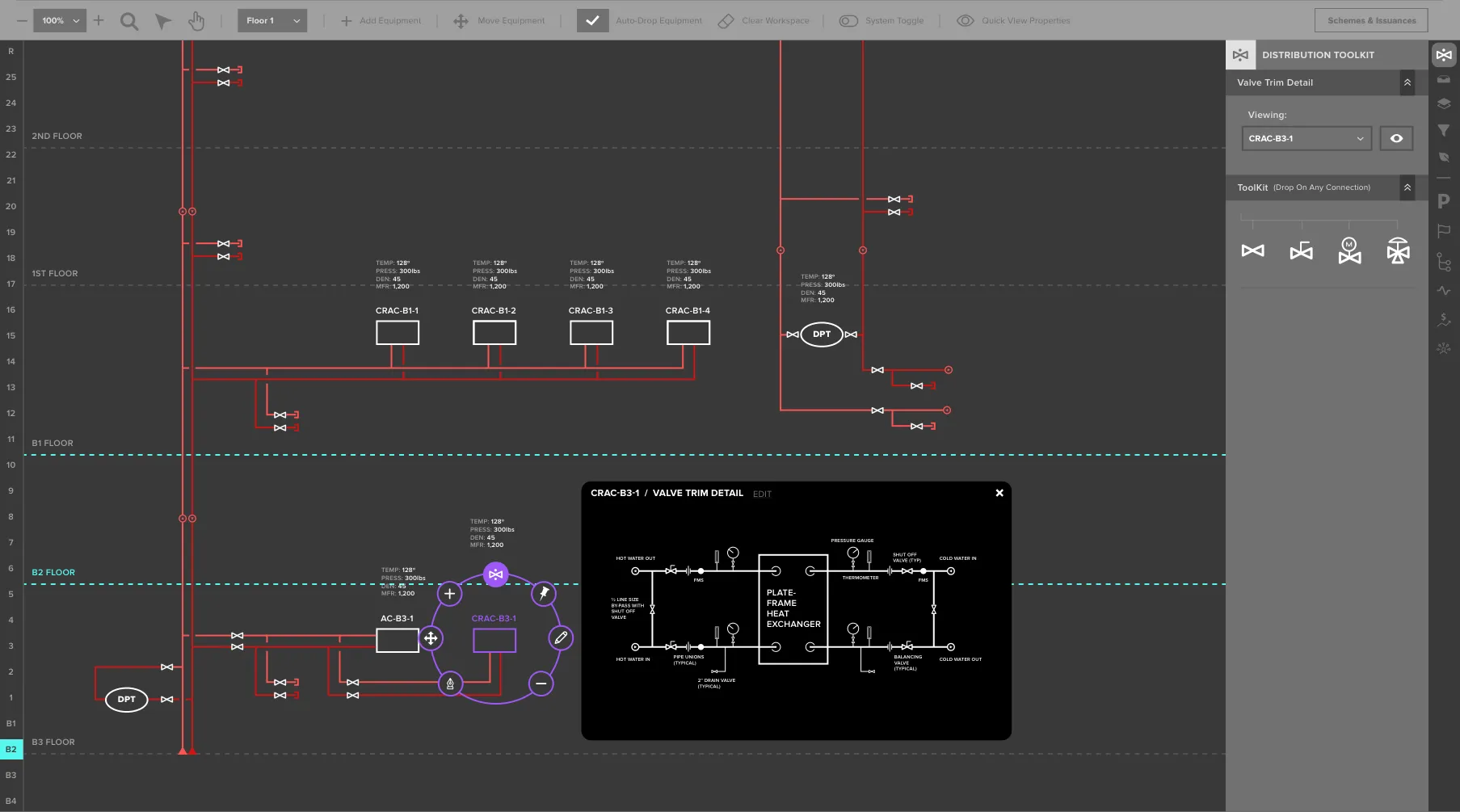This screenshot has height=812, width=1460.
Task: Toggle Quick View Properties eye
Action: [965, 21]
